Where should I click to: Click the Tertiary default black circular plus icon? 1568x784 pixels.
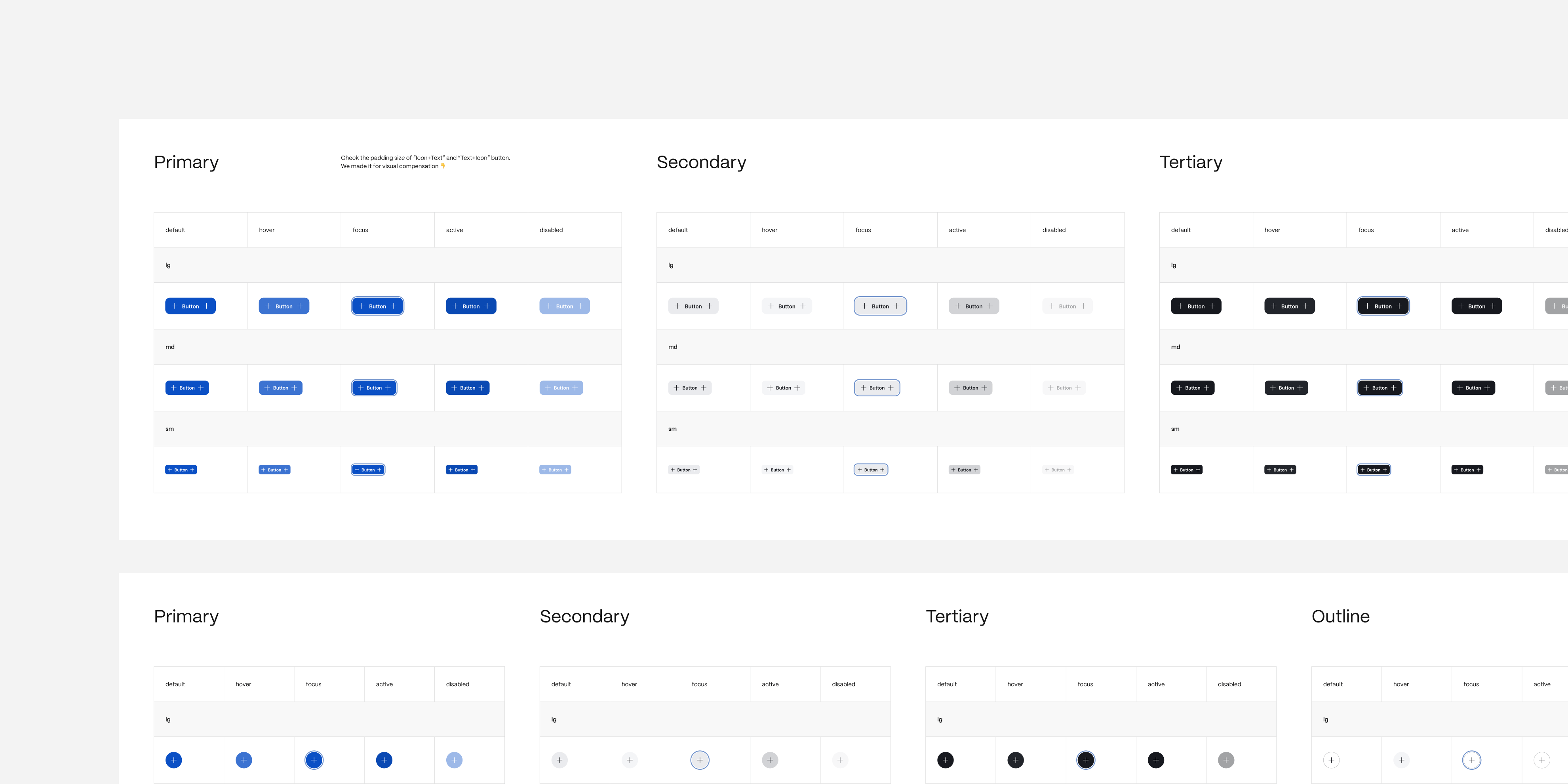[x=945, y=760]
